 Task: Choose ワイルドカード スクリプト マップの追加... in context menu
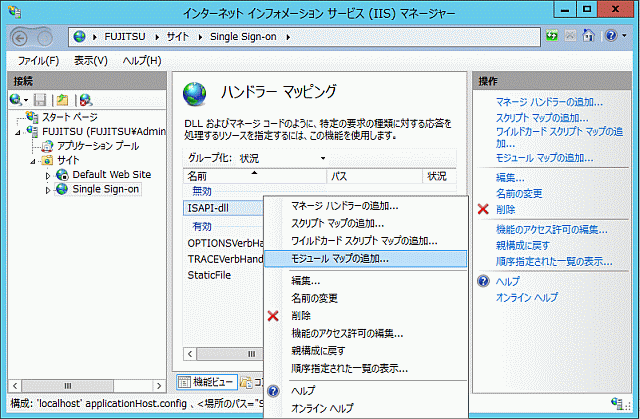[x=366, y=241]
